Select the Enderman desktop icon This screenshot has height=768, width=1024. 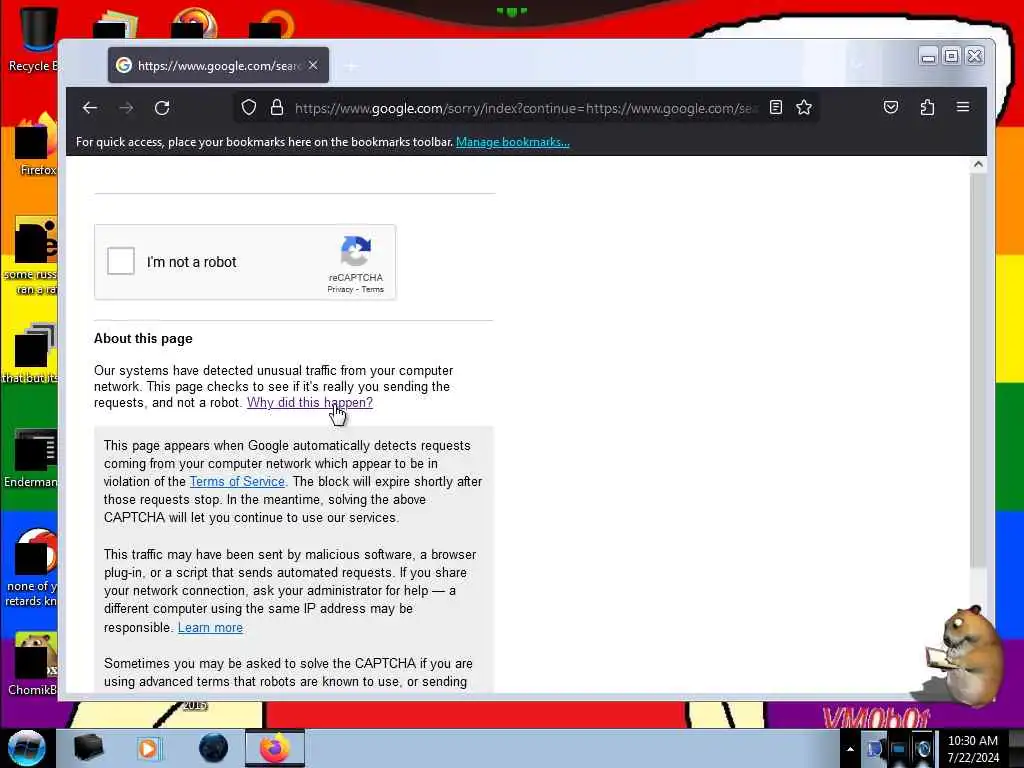coord(31,458)
